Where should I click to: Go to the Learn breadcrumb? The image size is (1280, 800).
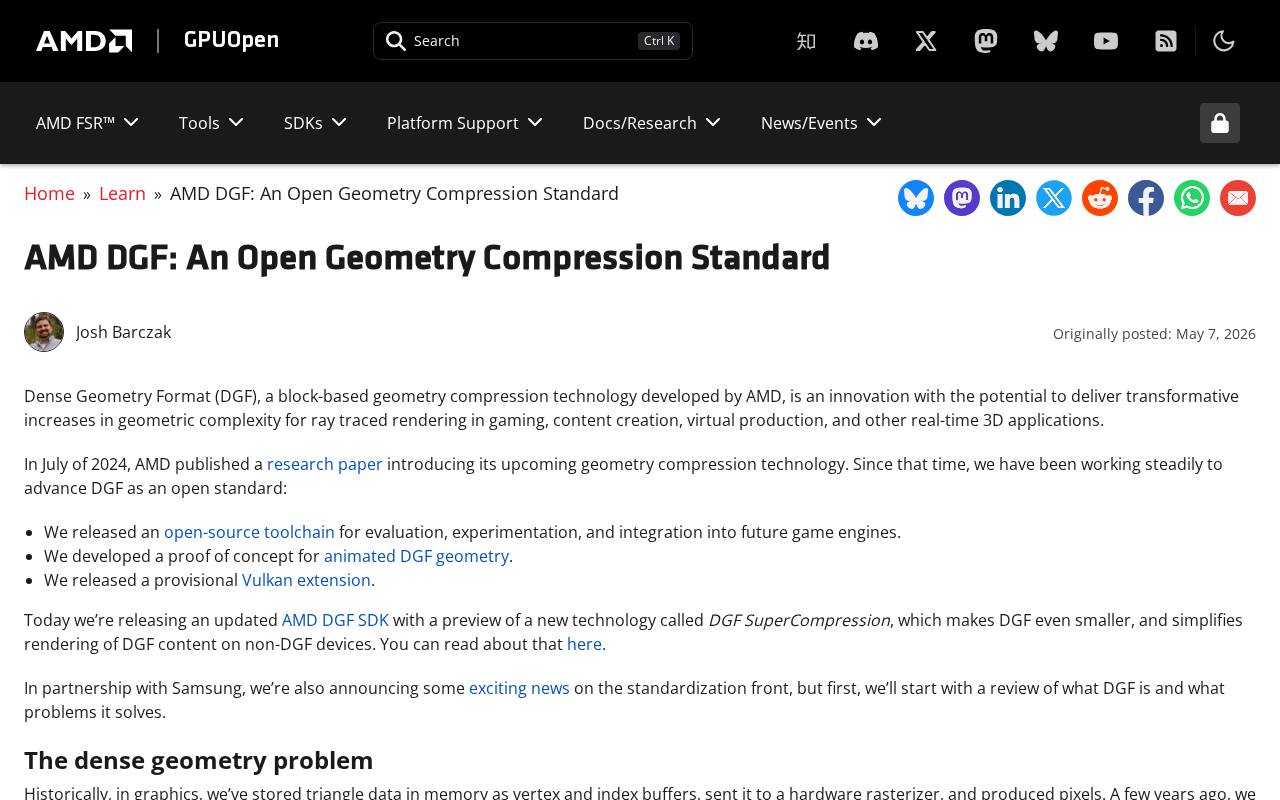(x=122, y=193)
